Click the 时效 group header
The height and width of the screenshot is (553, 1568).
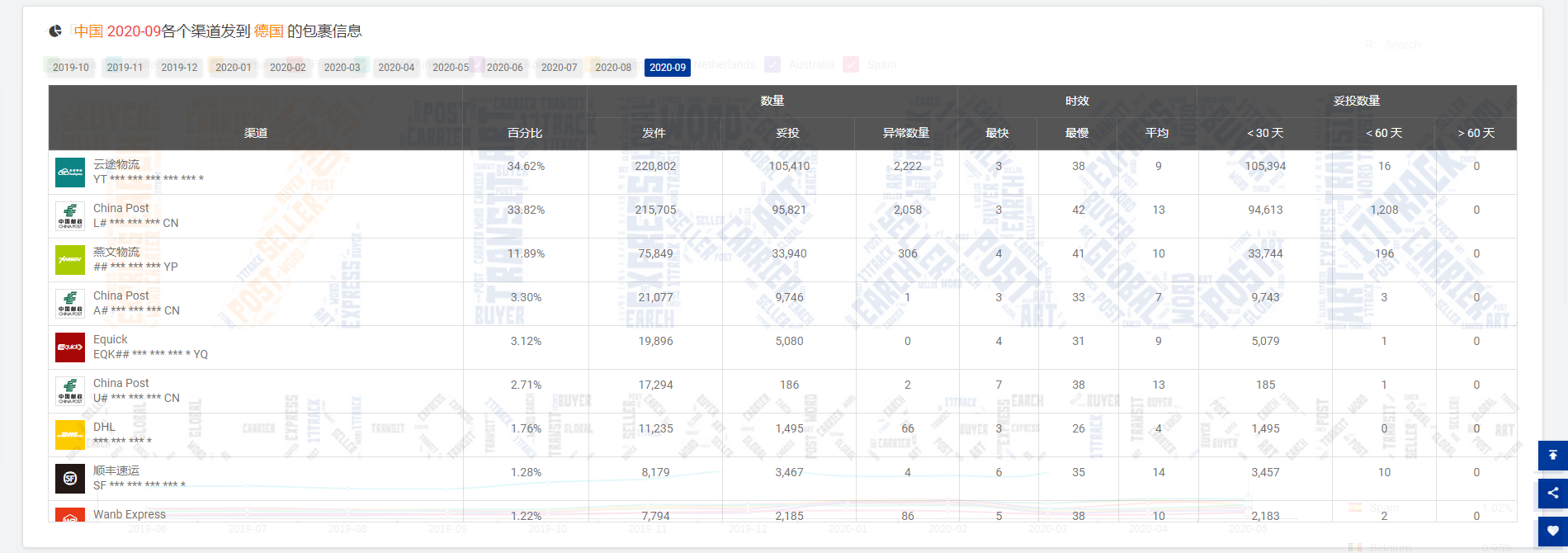pos(1077,101)
